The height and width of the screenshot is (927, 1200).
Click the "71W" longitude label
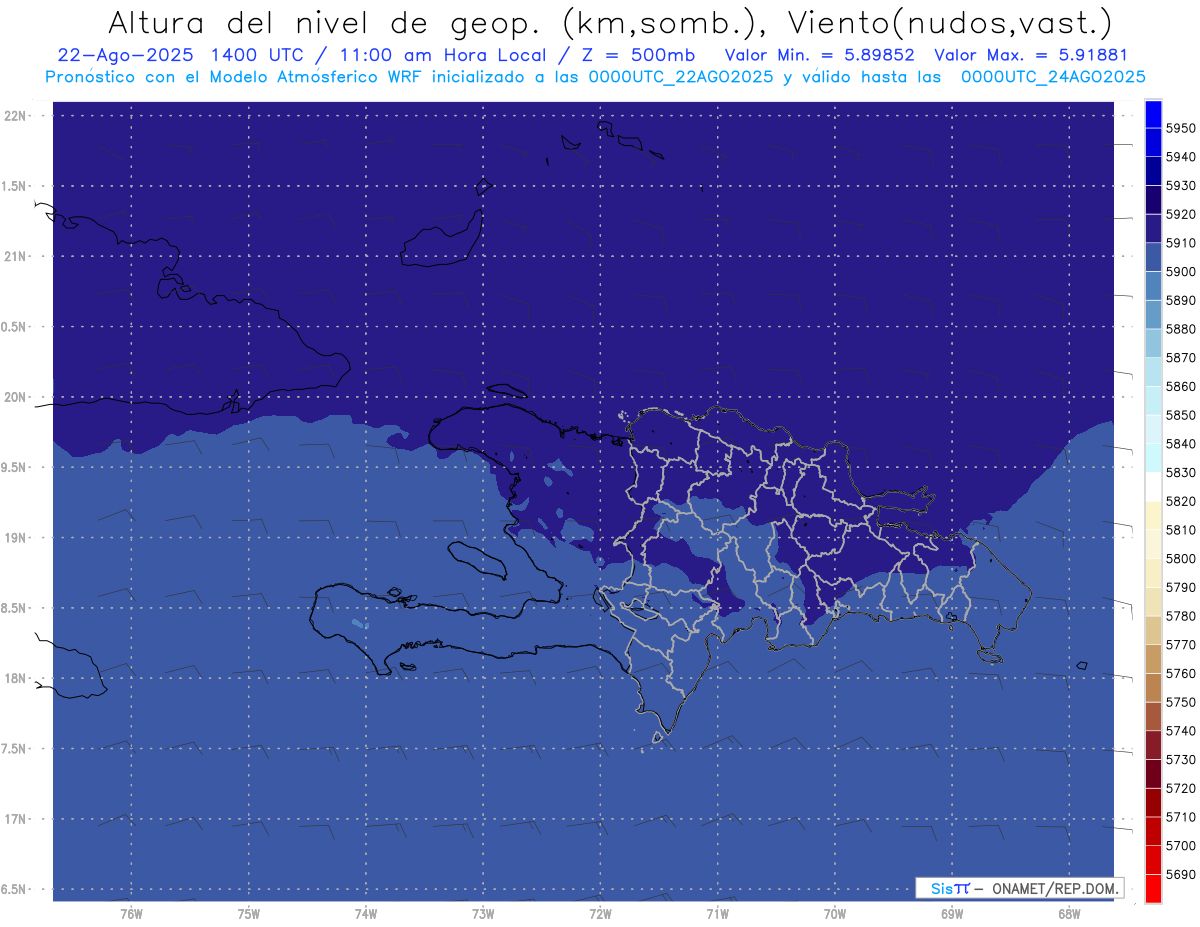[717, 914]
